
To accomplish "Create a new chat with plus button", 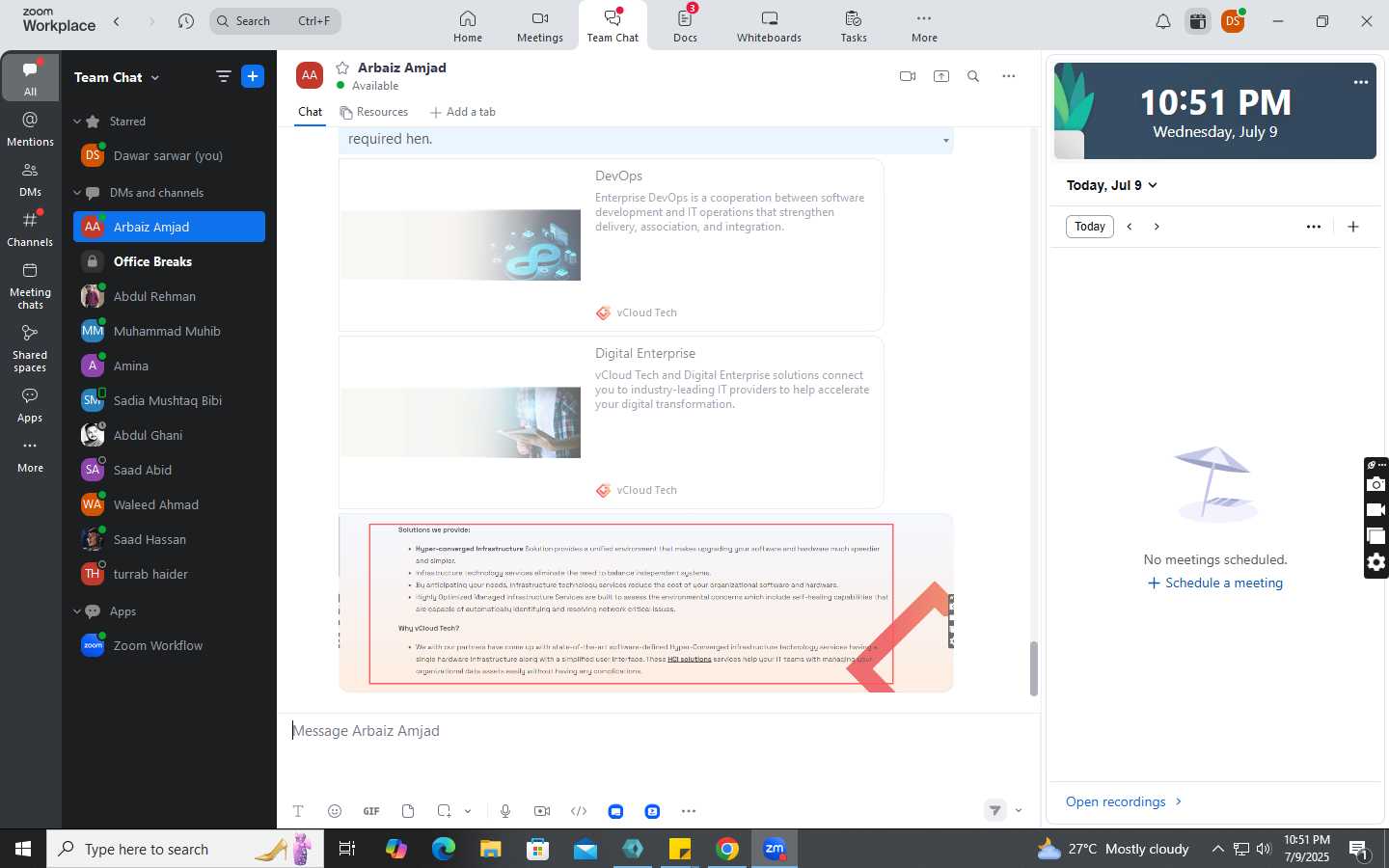I will coord(253,76).
